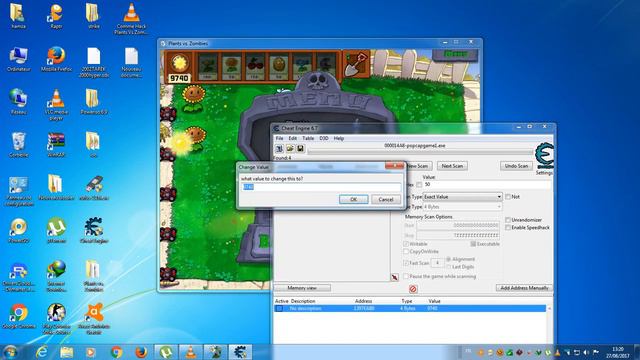
Task: Select the Cherry Bomb seed packet
Action: [x=255, y=67]
